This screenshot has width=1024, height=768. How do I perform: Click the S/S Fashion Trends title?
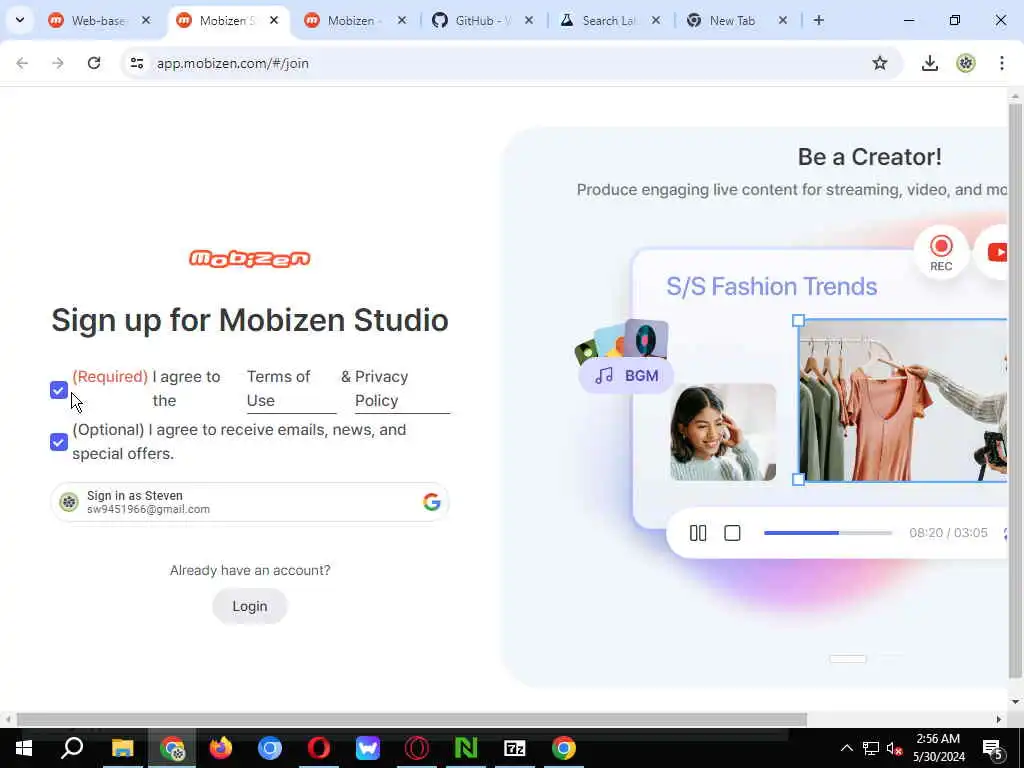click(771, 286)
